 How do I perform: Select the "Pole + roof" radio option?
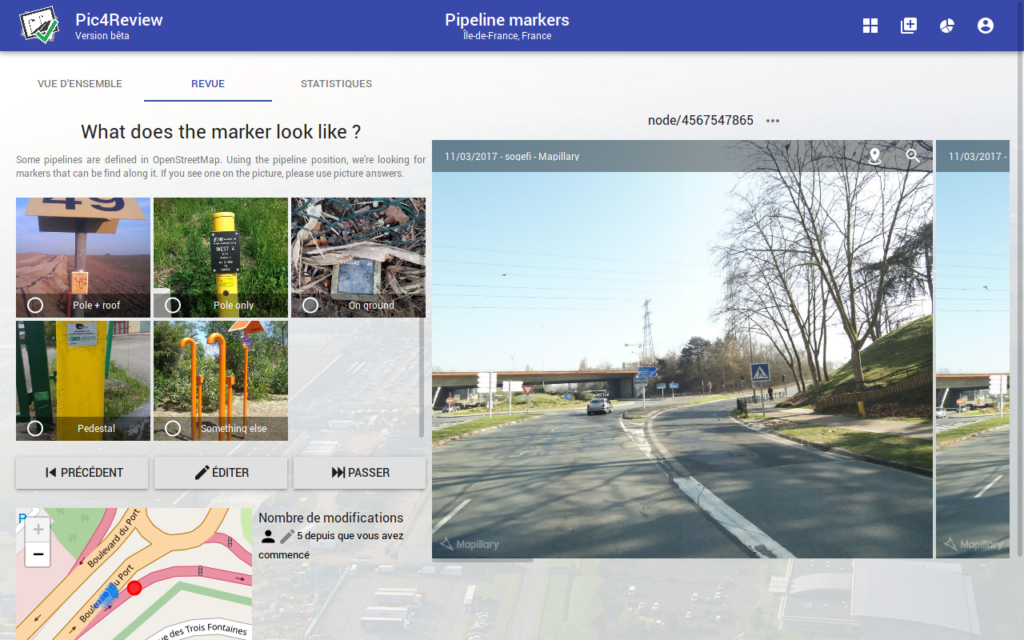pyautogui.click(x=36, y=305)
